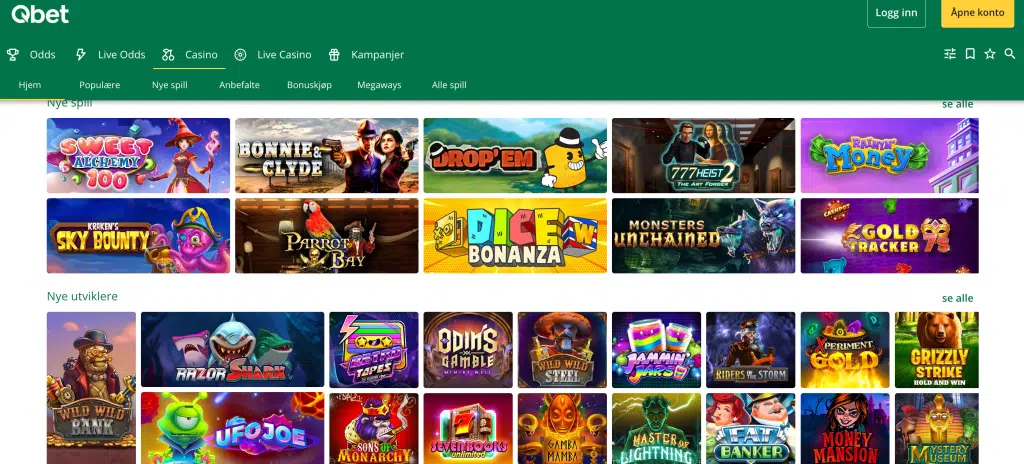This screenshot has width=1024, height=464.
Task: Click the 'Nye utviklere' section heading
Action: coord(82,296)
